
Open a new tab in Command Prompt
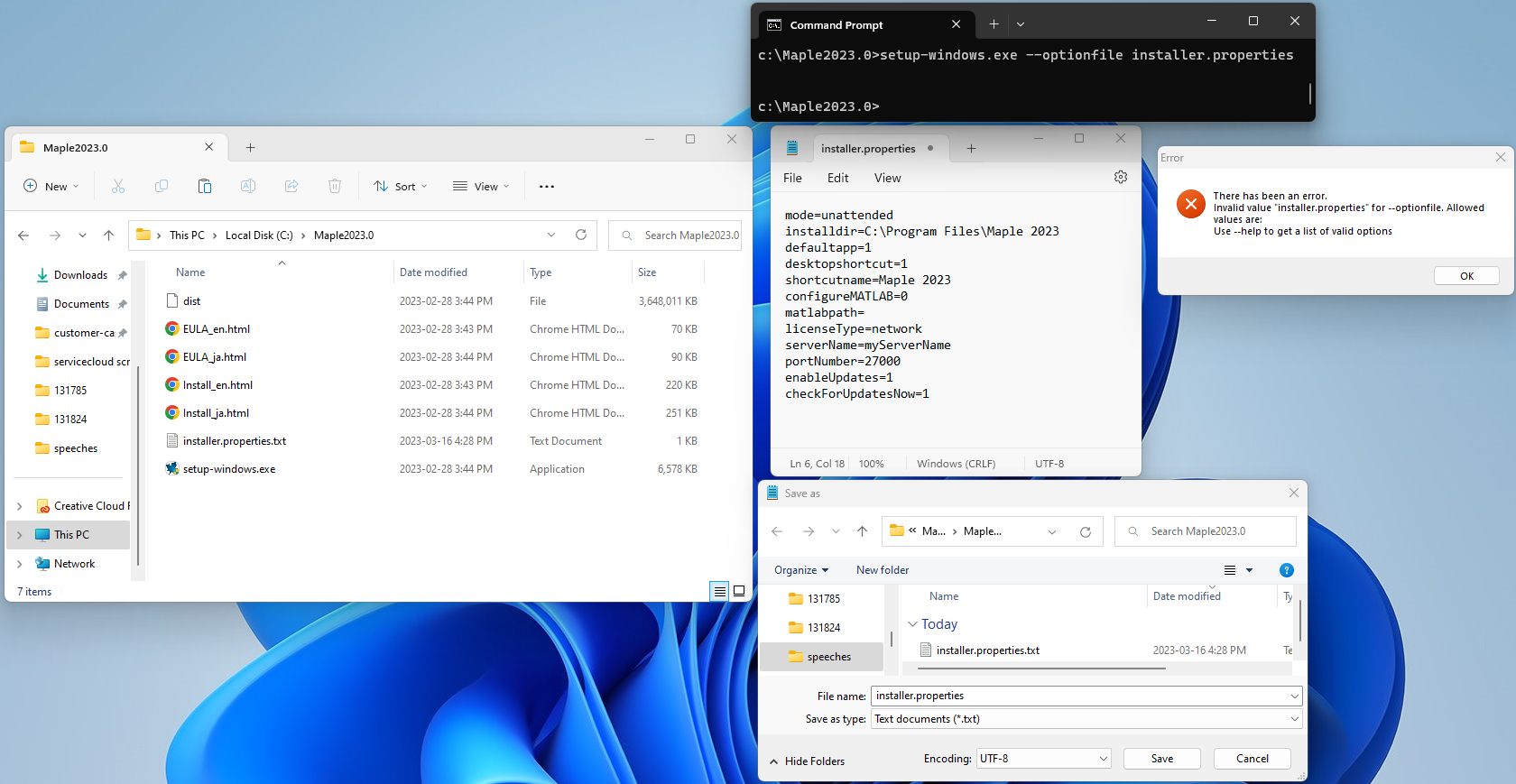coord(994,24)
